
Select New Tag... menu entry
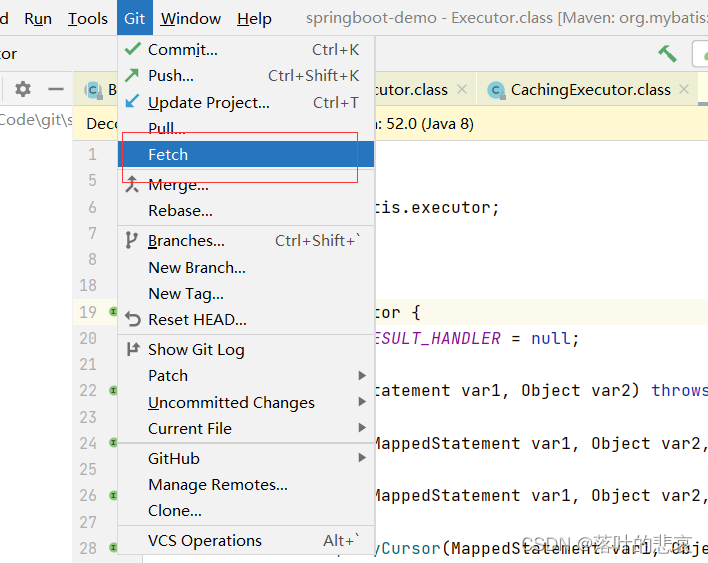[x=246, y=293]
